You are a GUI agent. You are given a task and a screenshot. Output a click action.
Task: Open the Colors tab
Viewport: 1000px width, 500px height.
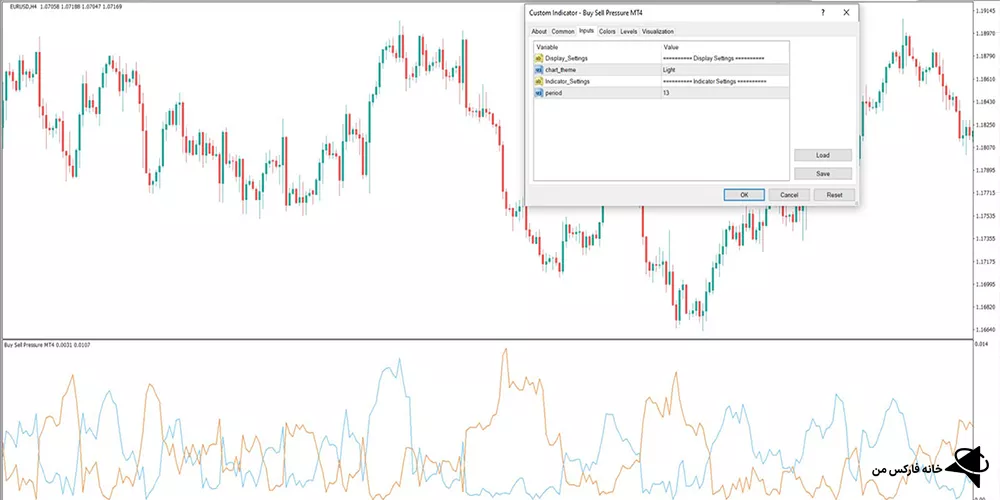click(607, 31)
